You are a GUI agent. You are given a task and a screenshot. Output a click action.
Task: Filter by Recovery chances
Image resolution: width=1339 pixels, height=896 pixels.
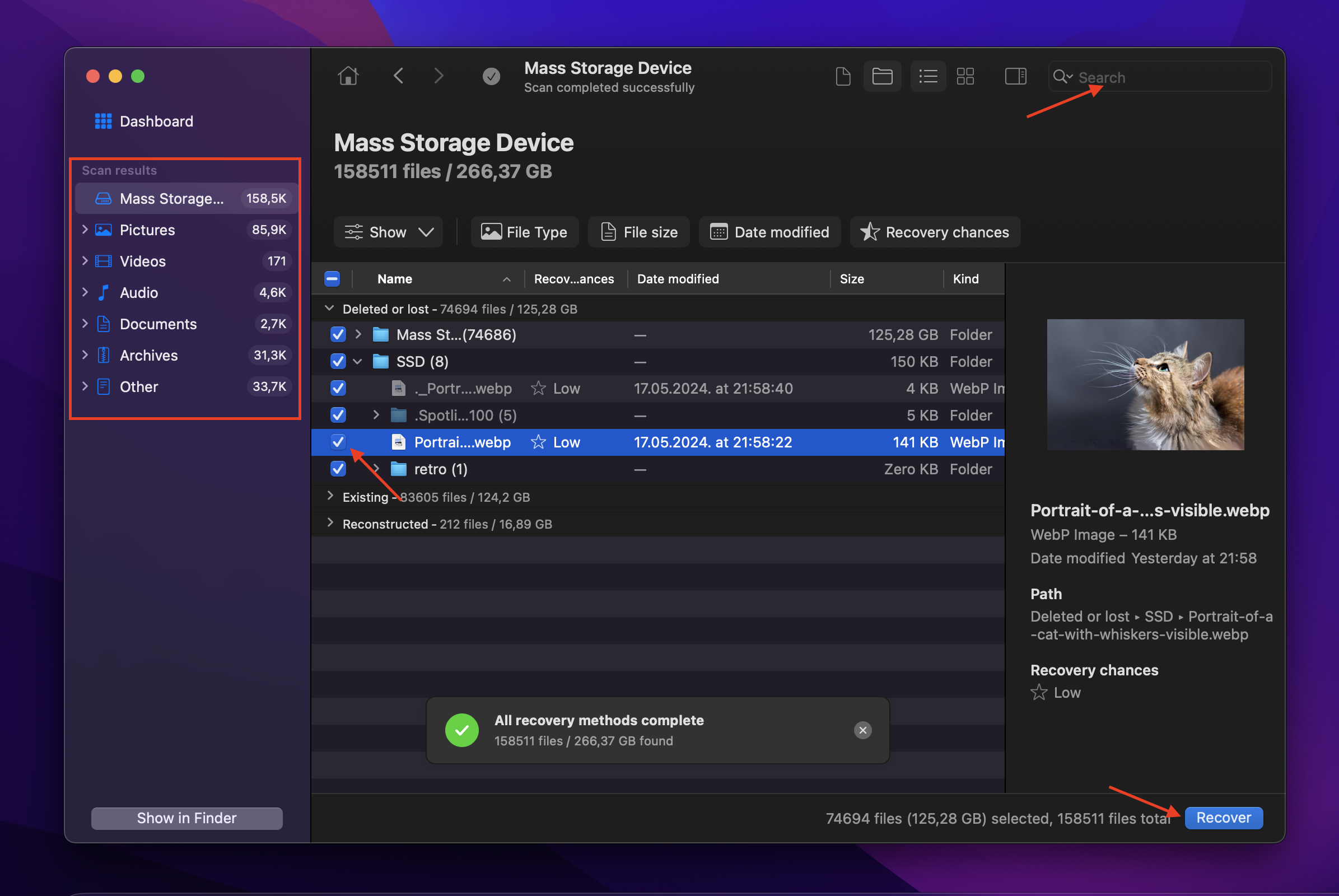pyautogui.click(x=936, y=232)
